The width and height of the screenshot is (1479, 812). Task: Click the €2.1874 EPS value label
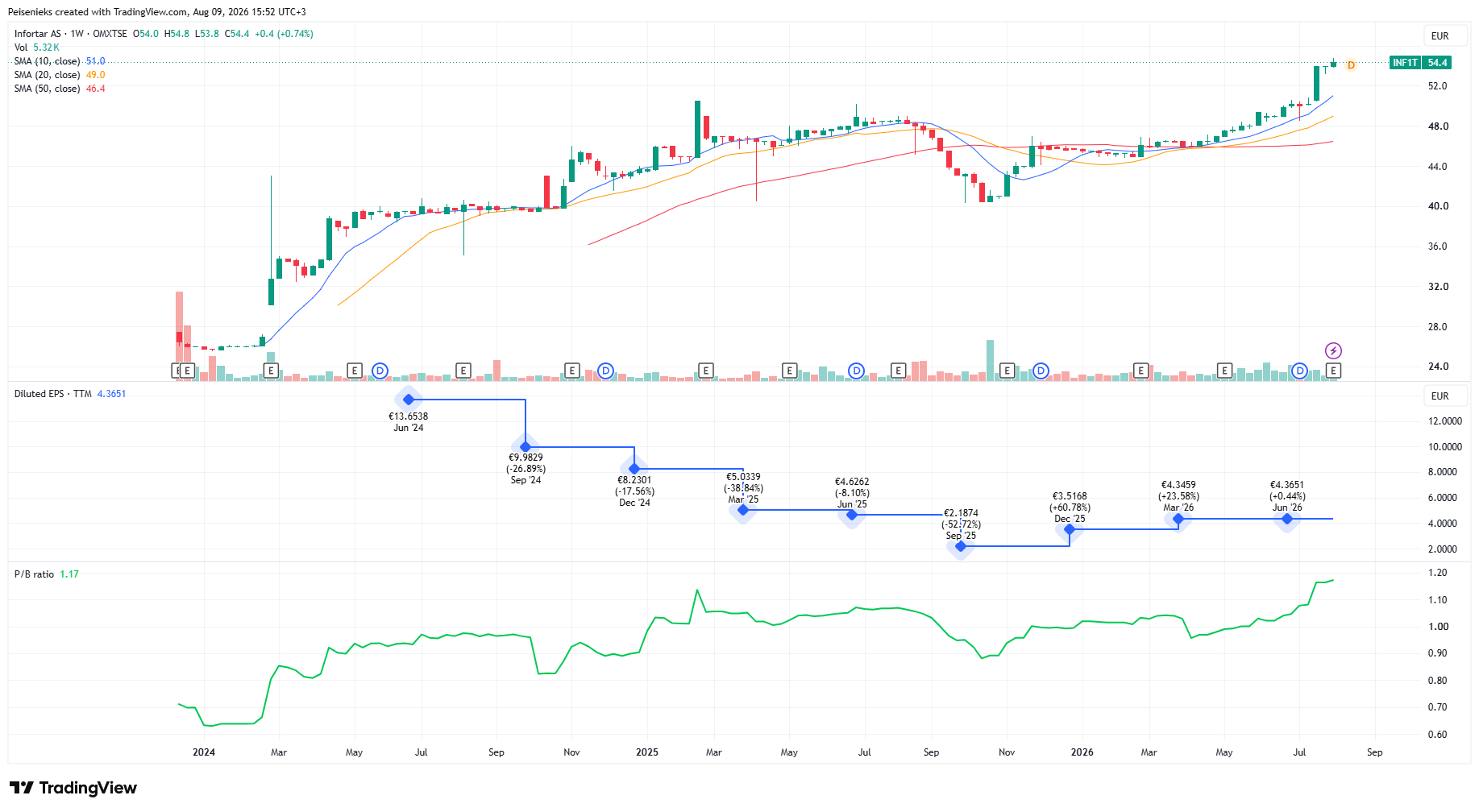(x=961, y=513)
